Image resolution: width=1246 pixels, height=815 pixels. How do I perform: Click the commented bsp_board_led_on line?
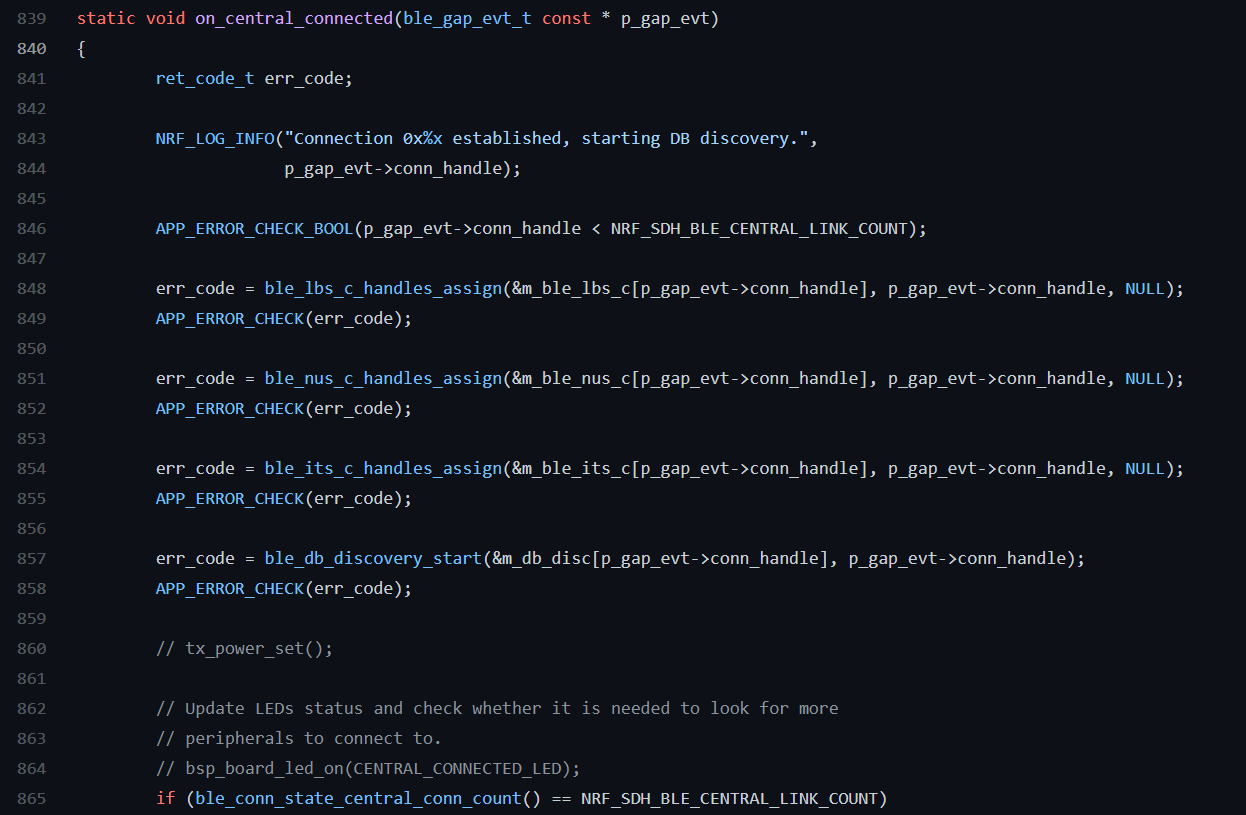[368, 769]
